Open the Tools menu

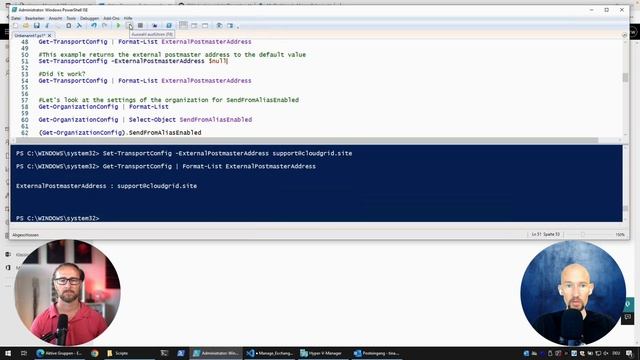[71, 18]
